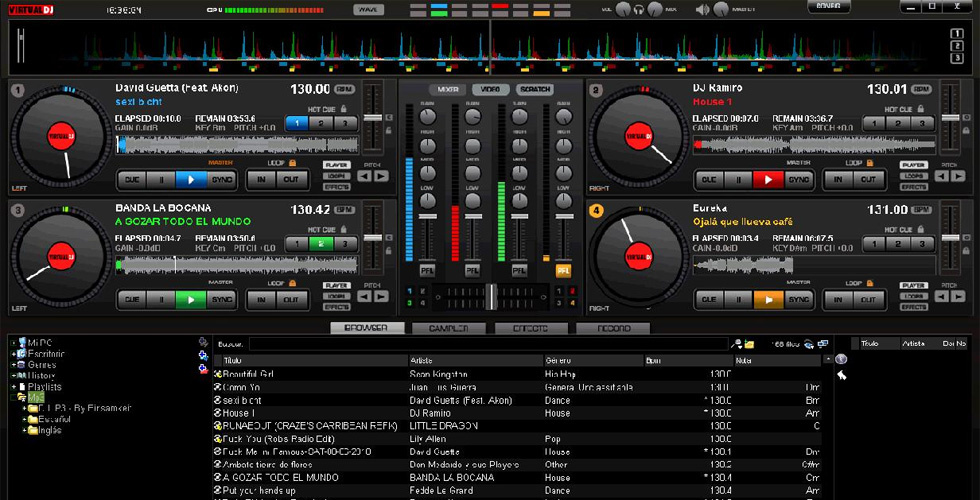Click SYNC on deck 2
This screenshot has width=980, height=500.
(x=798, y=180)
